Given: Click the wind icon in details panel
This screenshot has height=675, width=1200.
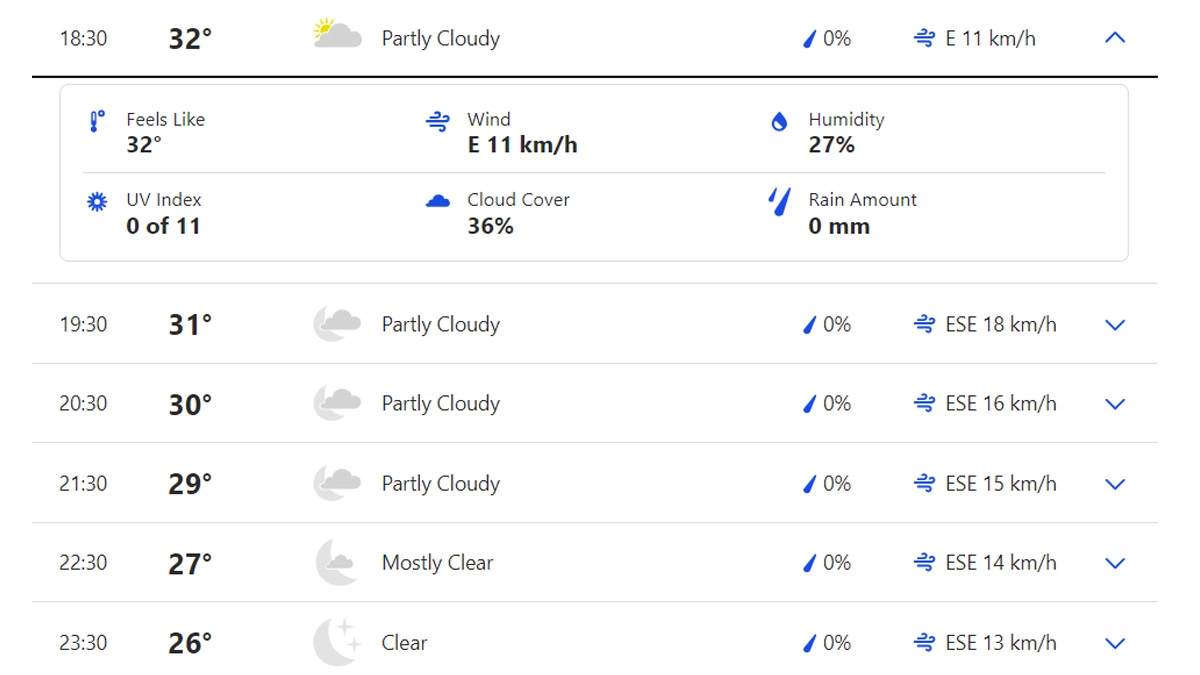Looking at the screenshot, I should coord(438,122).
